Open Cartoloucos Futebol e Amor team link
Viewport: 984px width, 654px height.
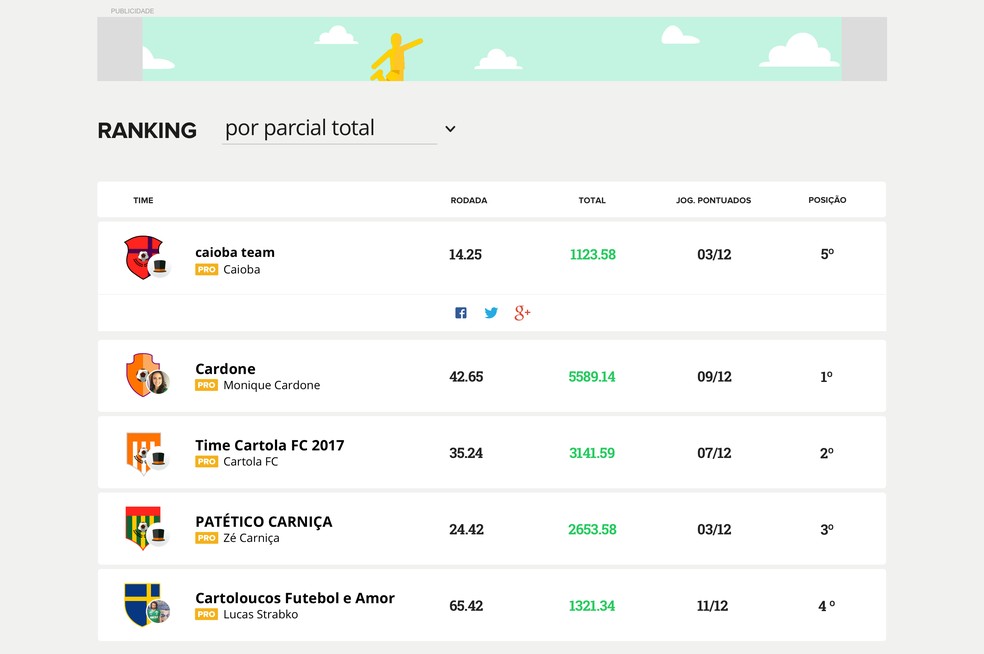[x=295, y=598]
